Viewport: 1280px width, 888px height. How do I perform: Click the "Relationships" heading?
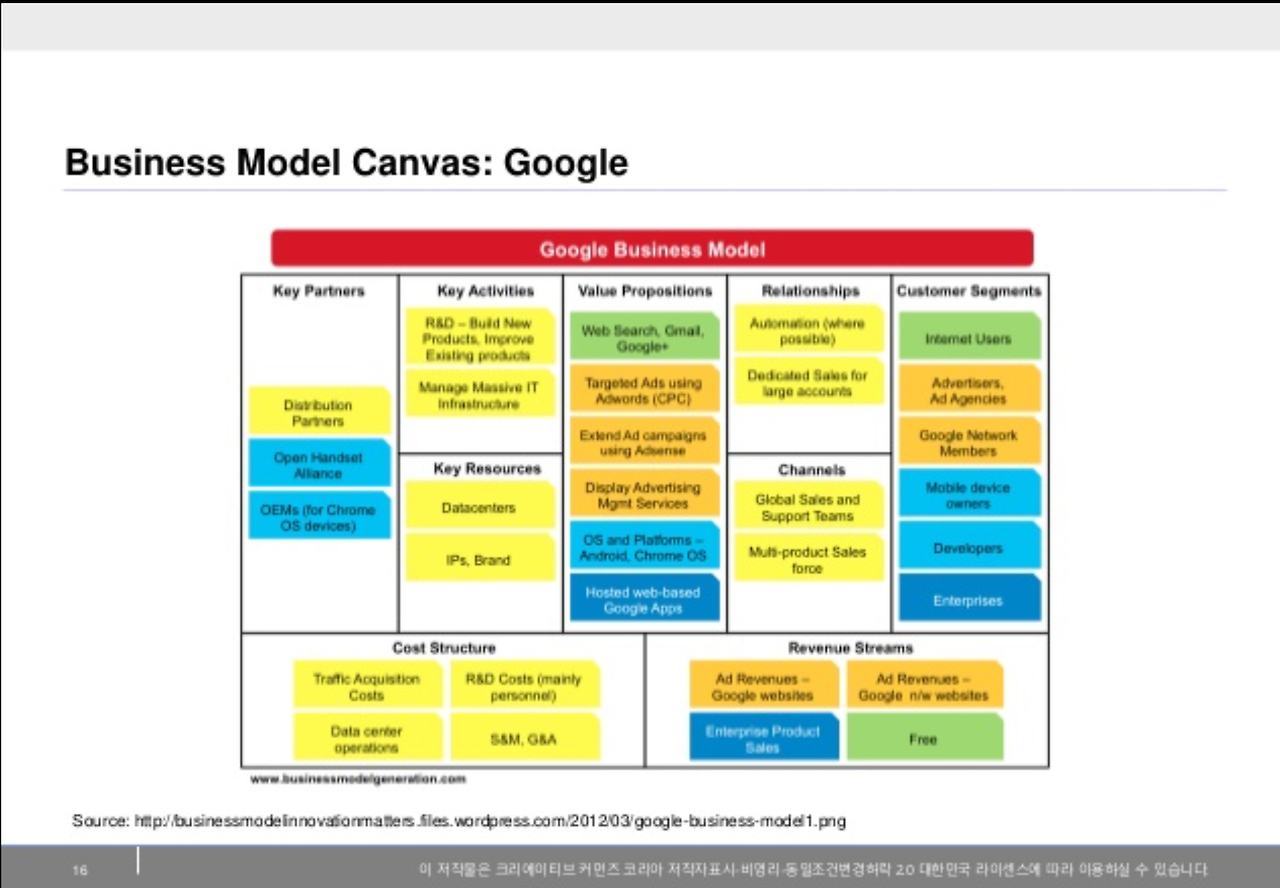(x=810, y=291)
